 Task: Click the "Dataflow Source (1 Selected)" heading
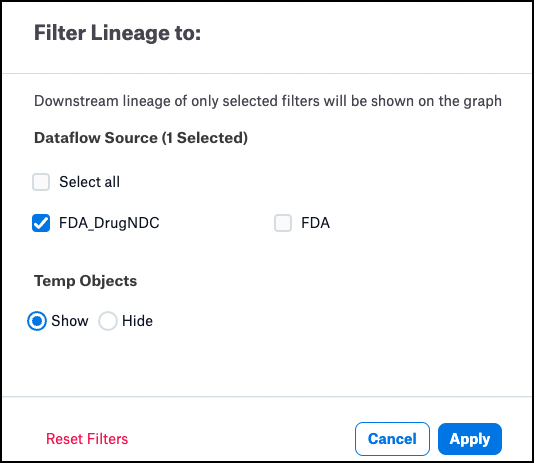[x=141, y=138]
